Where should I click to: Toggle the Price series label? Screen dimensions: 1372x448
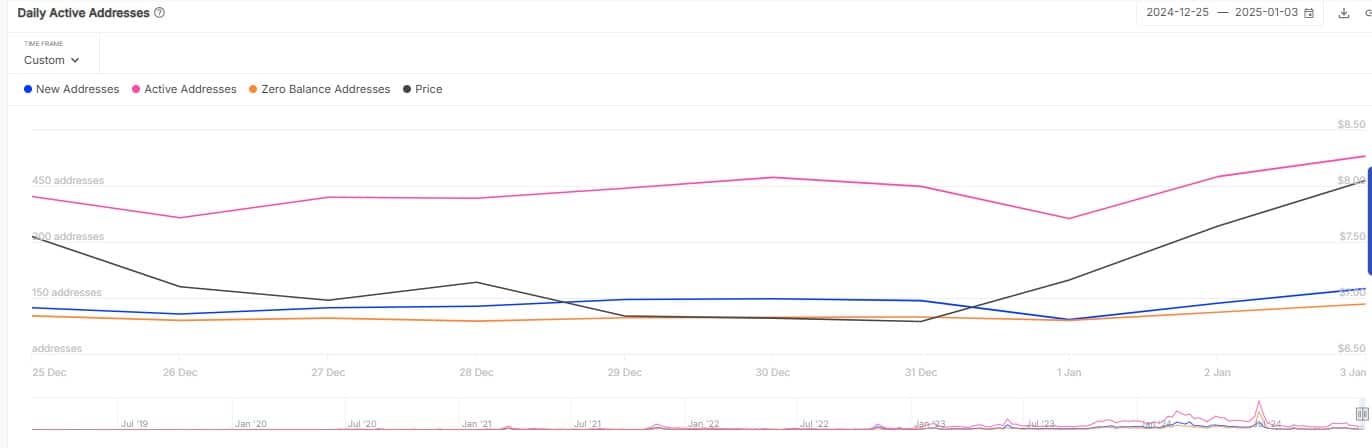pos(428,89)
